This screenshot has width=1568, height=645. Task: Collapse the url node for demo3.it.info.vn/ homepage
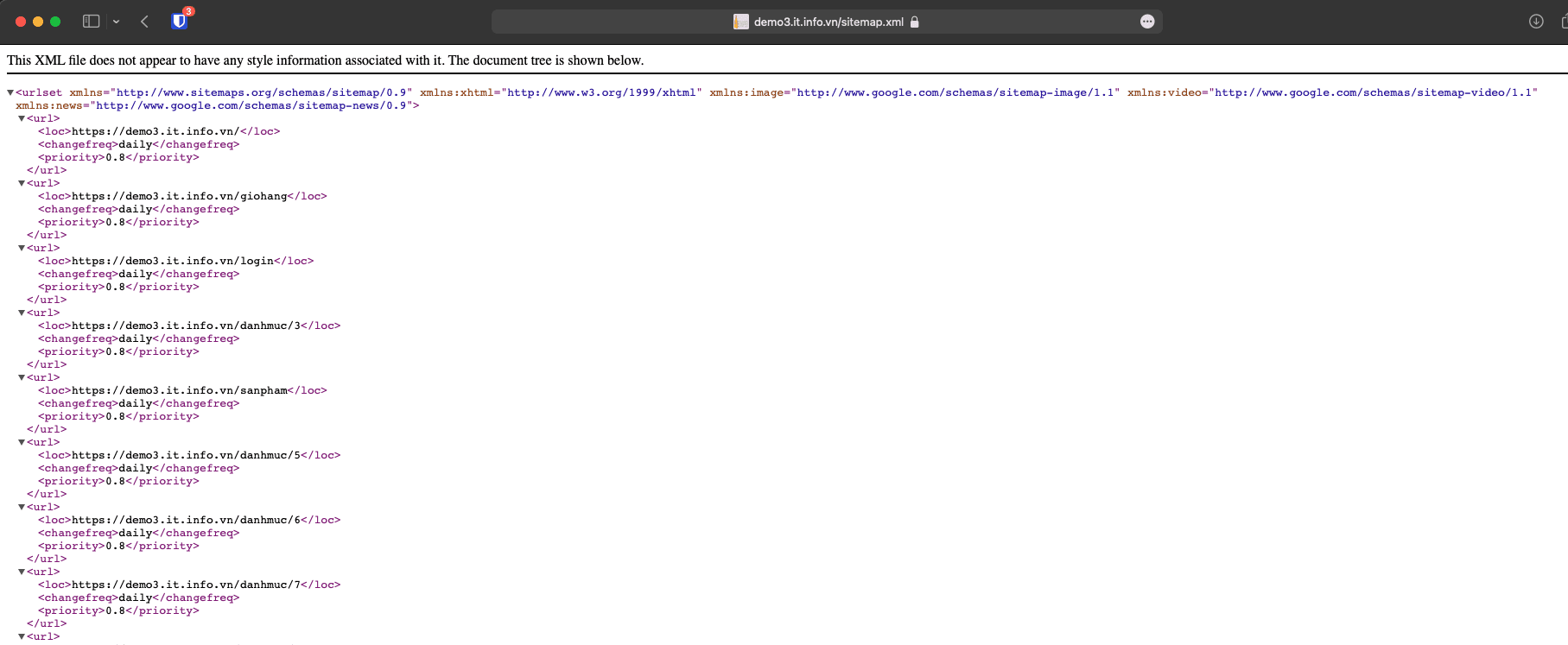tap(22, 118)
